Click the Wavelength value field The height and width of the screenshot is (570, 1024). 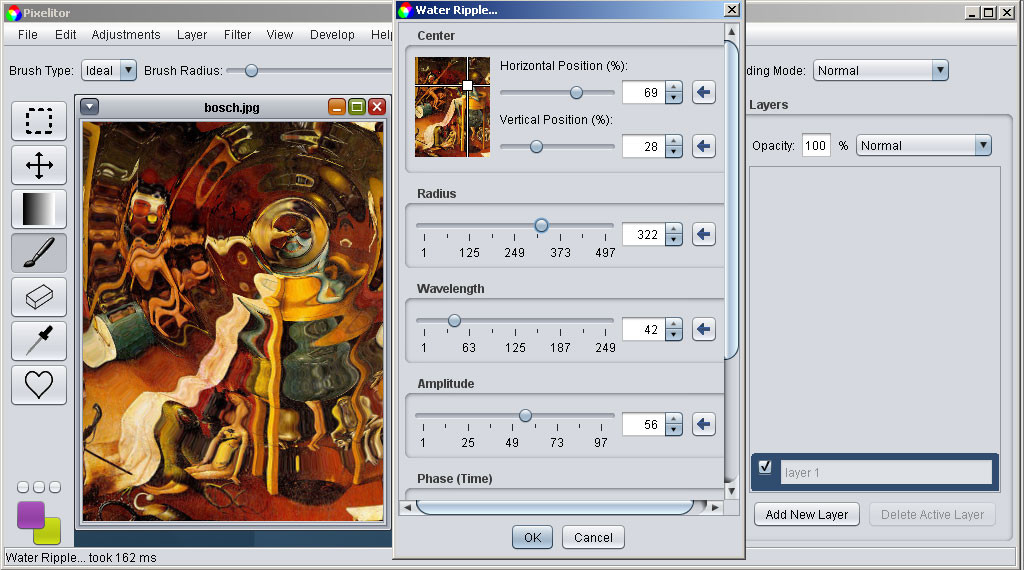(644, 329)
